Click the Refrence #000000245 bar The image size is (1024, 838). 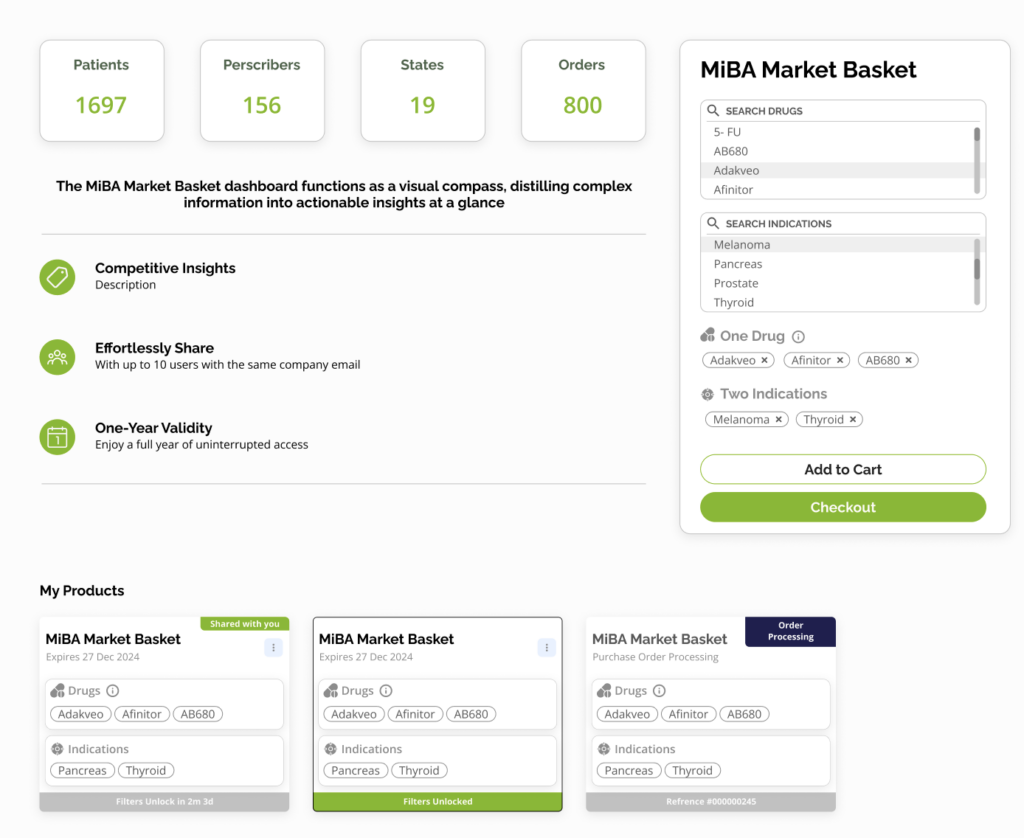[x=711, y=801]
